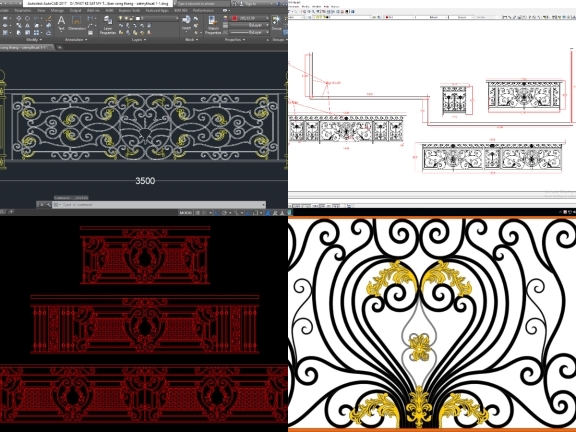This screenshot has height=432, width=576.
Task: Expand the Modify panel dropdown
Action: [34, 39]
